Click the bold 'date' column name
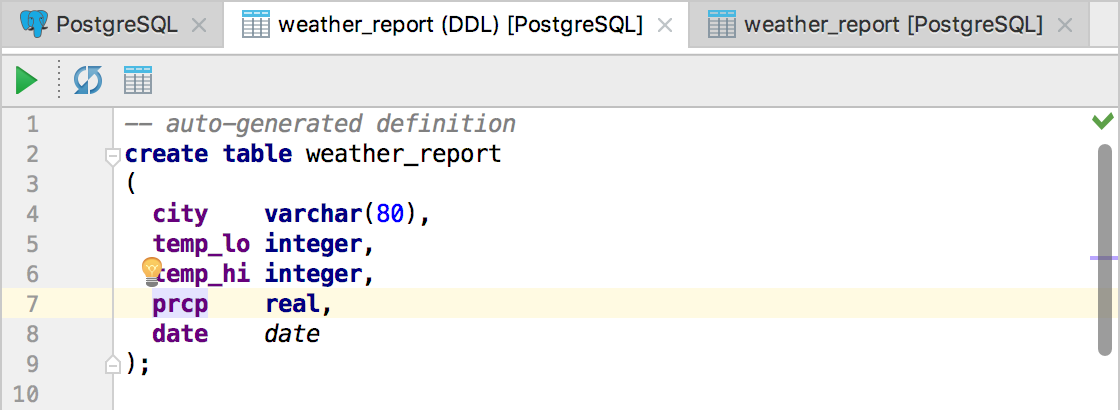The height and width of the screenshot is (410, 1120). tap(180, 334)
